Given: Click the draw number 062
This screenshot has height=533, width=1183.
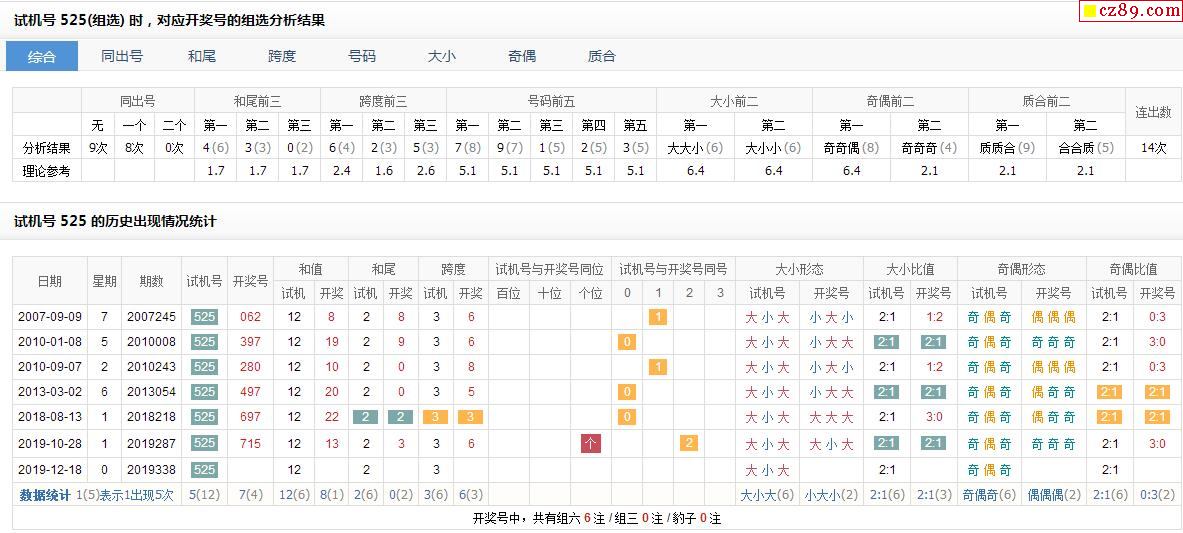Looking at the screenshot, I should pos(250,317).
